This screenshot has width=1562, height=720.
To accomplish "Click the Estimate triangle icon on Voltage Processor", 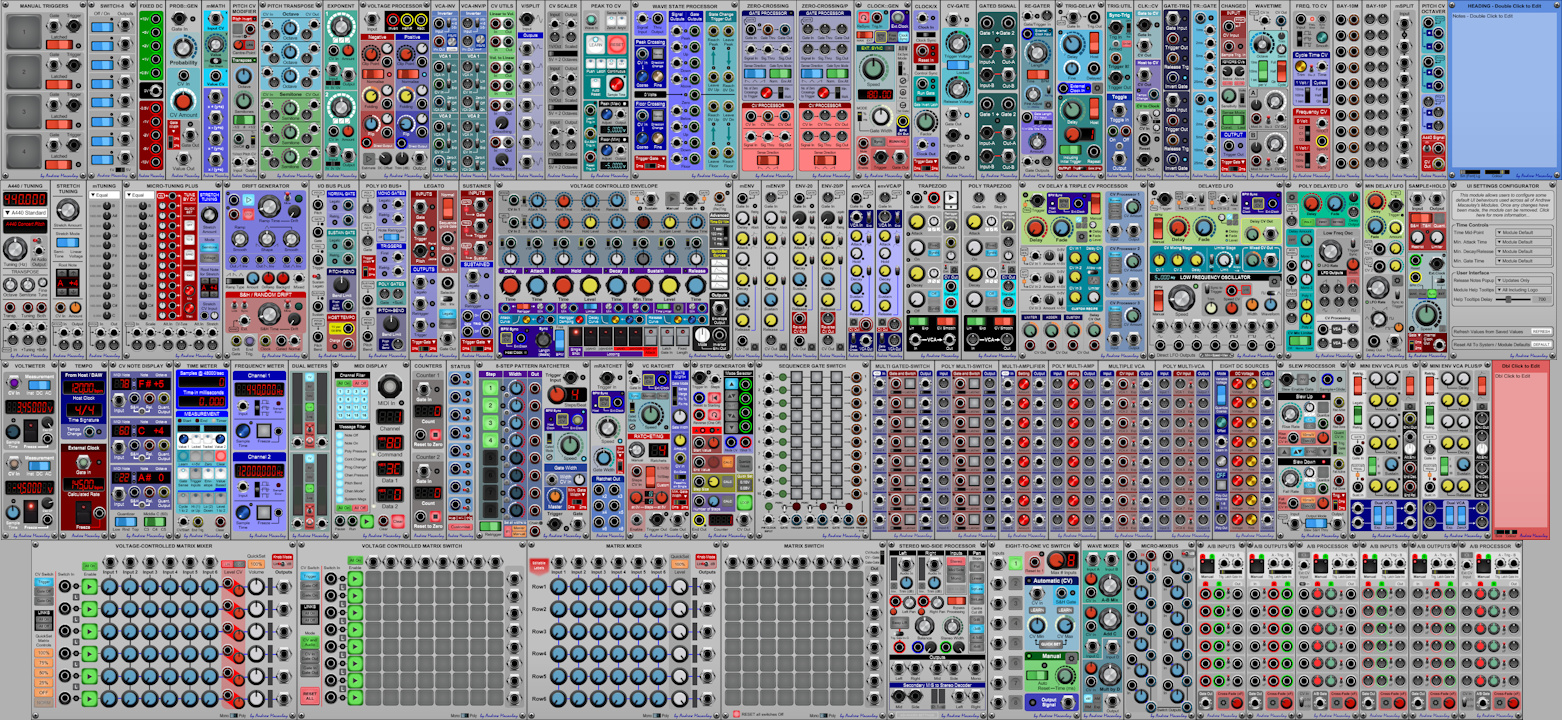I will coord(369,158).
